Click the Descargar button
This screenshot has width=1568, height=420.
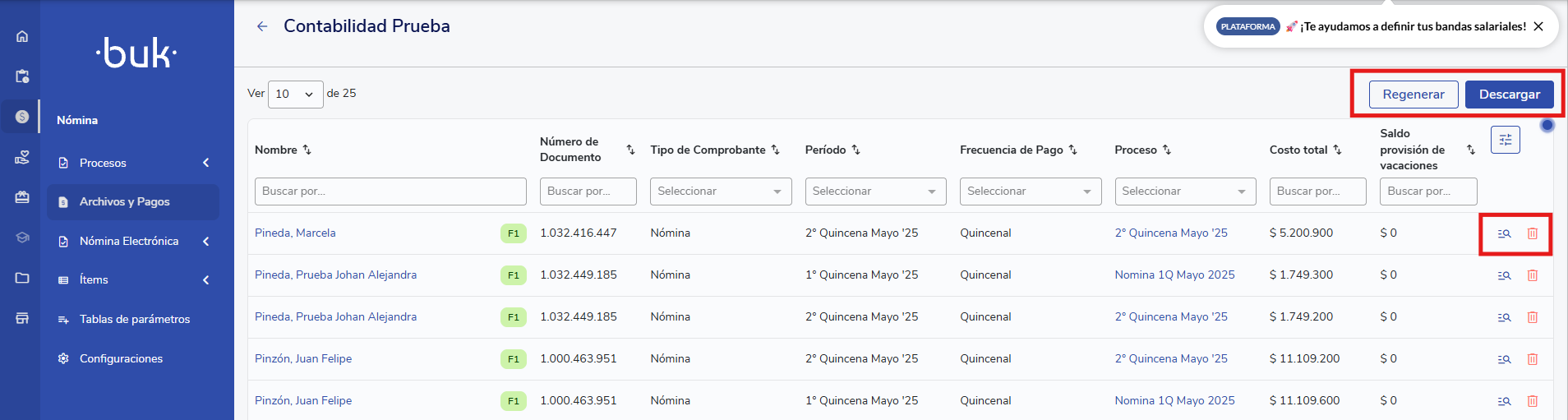[x=1509, y=95]
